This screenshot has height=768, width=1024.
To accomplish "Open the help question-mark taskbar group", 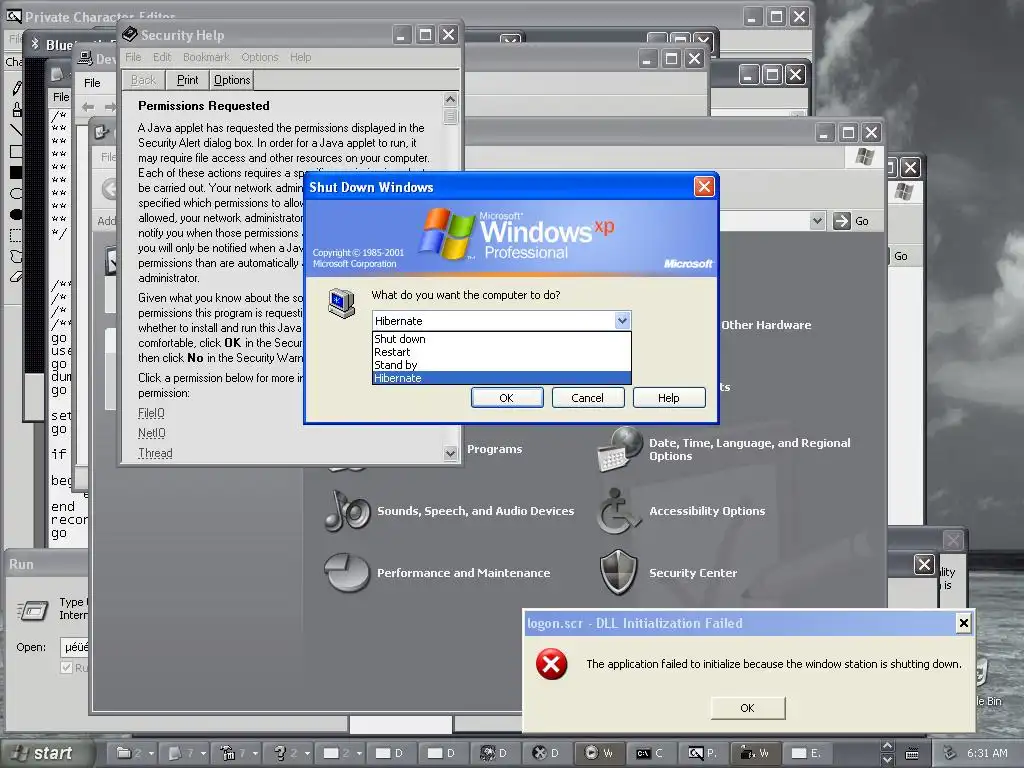I will coord(288,753).
